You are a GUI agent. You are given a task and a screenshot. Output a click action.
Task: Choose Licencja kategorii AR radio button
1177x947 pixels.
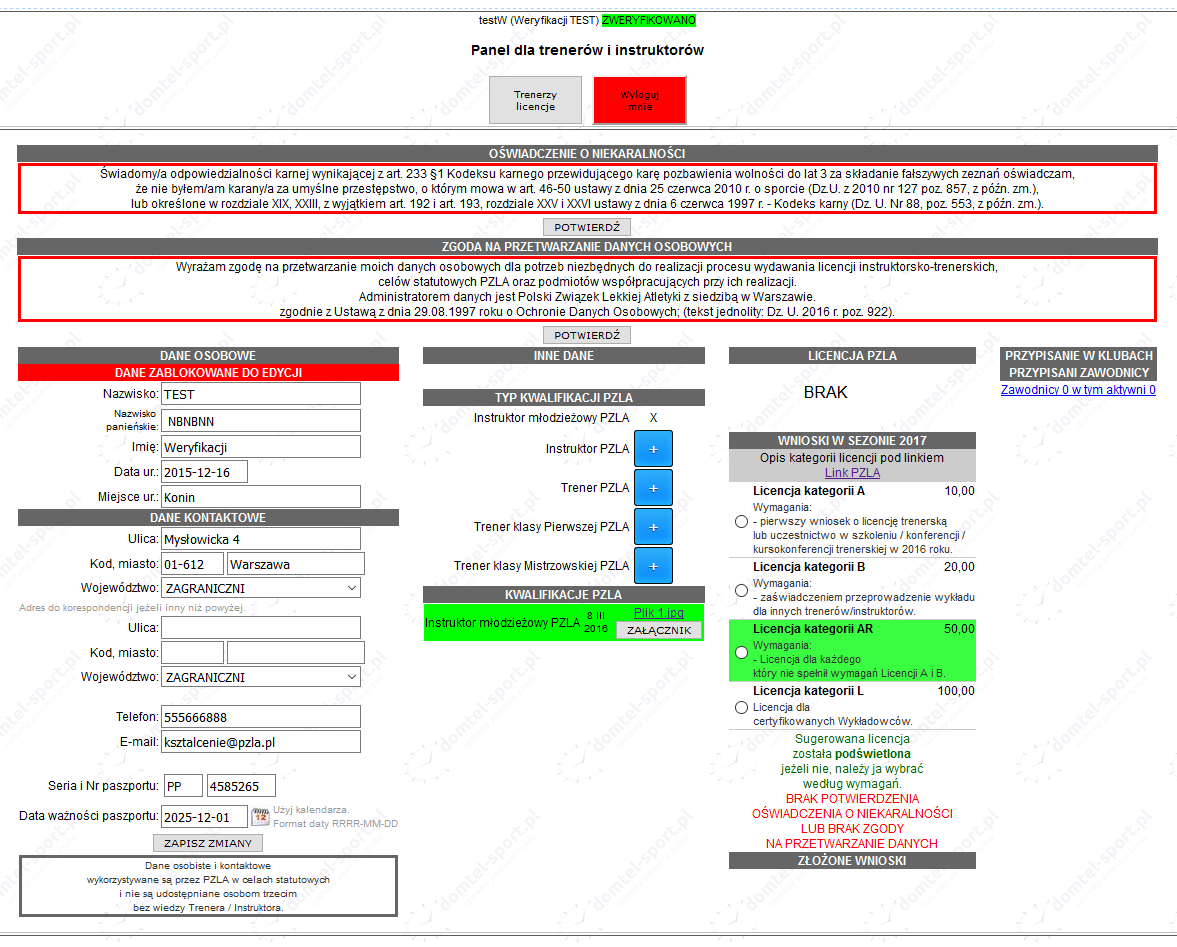(742, 653)
